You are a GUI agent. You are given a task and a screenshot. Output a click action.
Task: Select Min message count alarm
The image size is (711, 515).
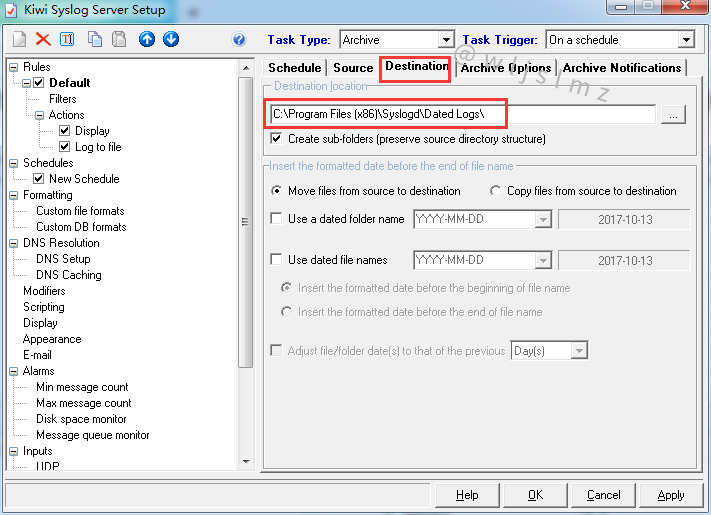tap(82, 387)
